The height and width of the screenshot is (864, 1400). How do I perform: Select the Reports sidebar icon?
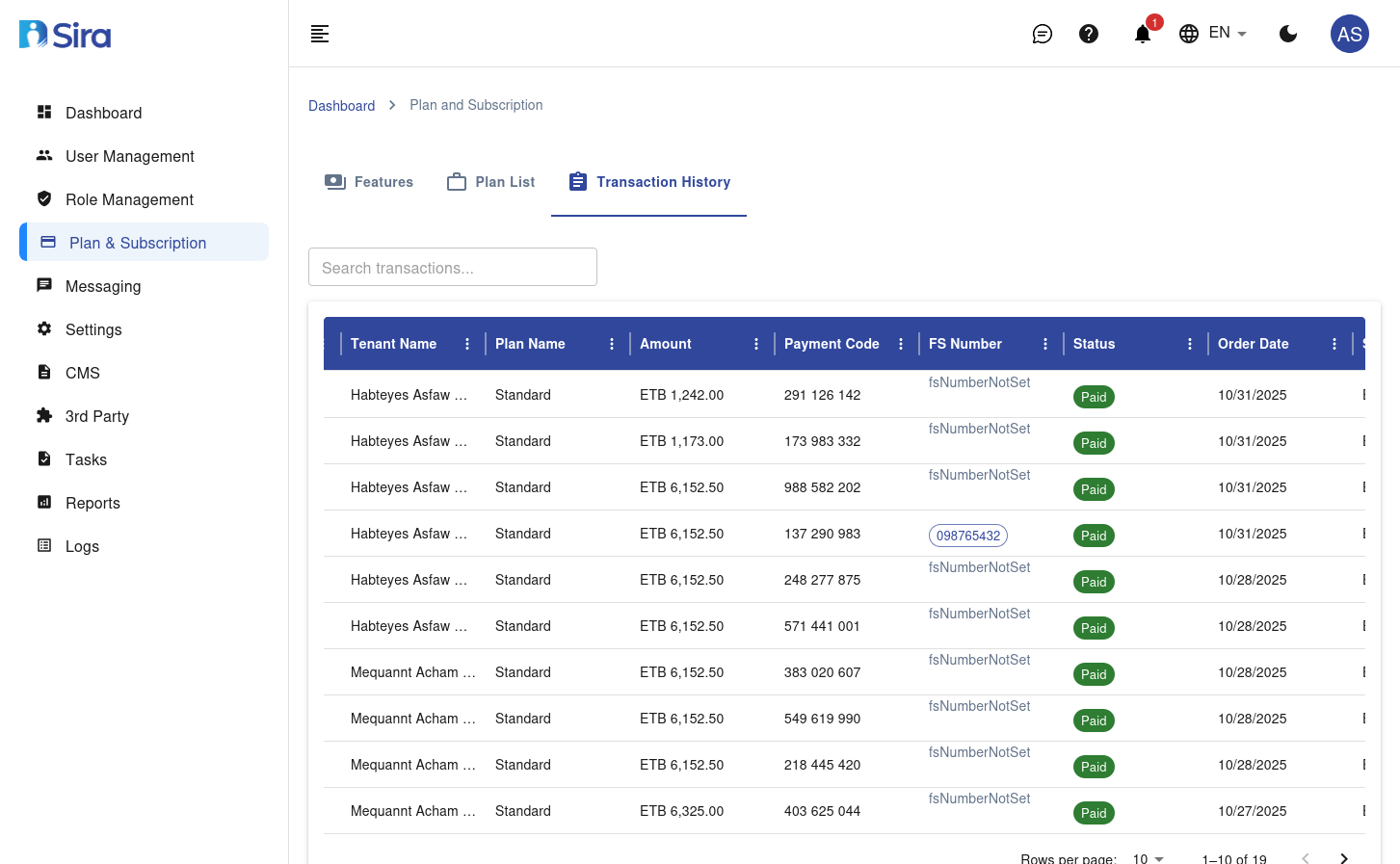[44, 502]
